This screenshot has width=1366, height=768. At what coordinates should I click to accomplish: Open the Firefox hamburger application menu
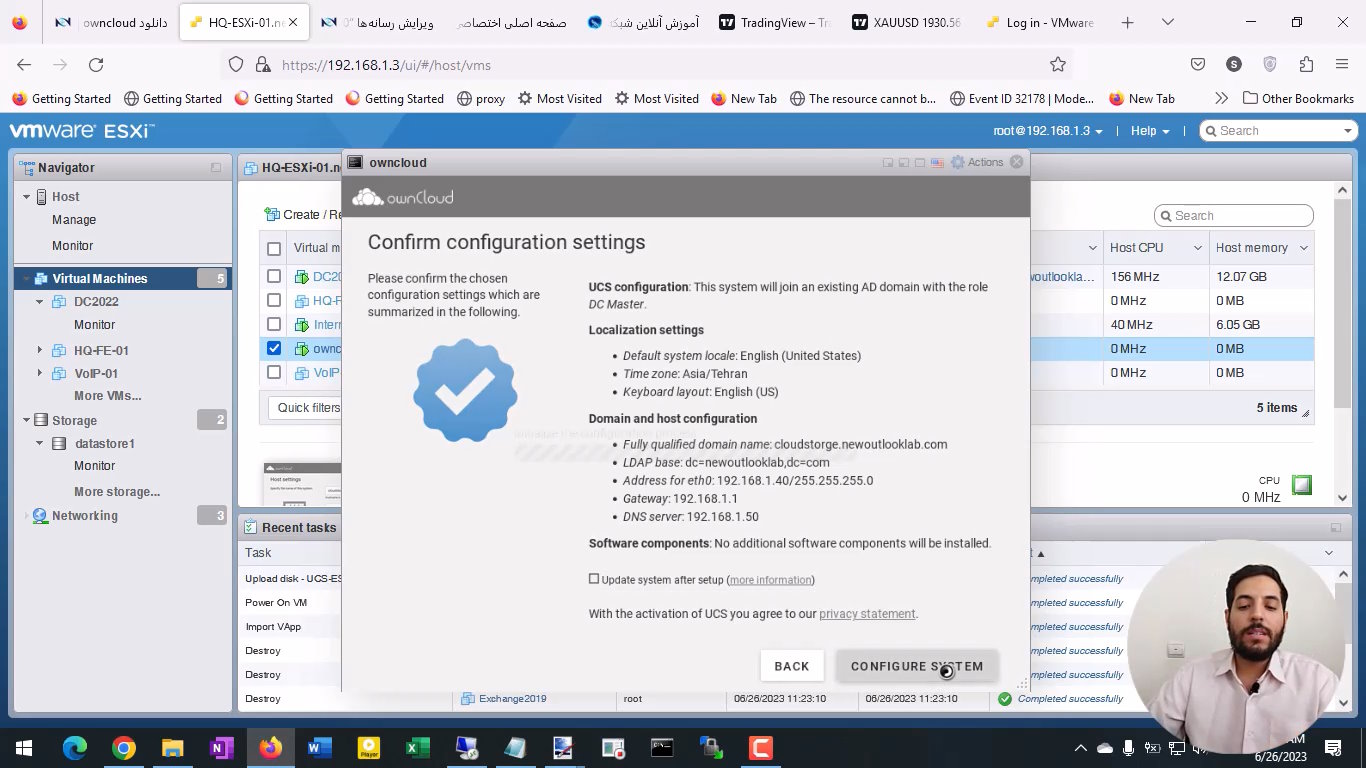tap(1342, 65)
